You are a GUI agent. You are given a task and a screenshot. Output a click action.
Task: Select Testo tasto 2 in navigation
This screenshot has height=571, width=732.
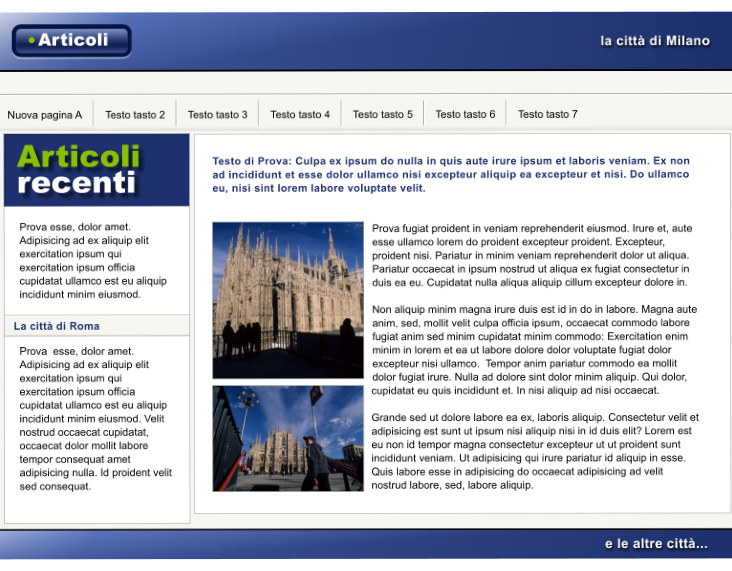point(135,115)
